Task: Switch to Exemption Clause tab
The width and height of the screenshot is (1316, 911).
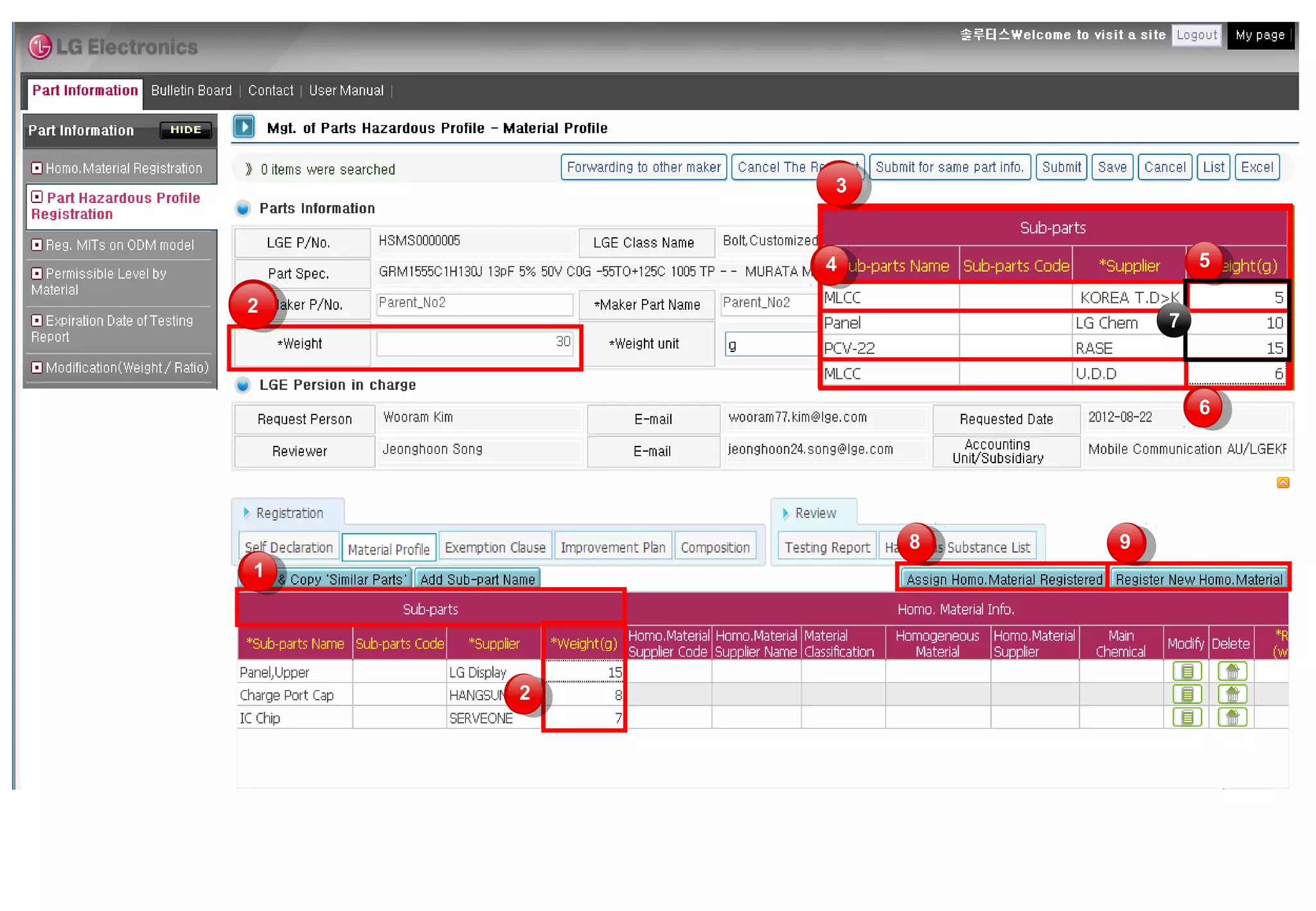Action: [494, 547]
